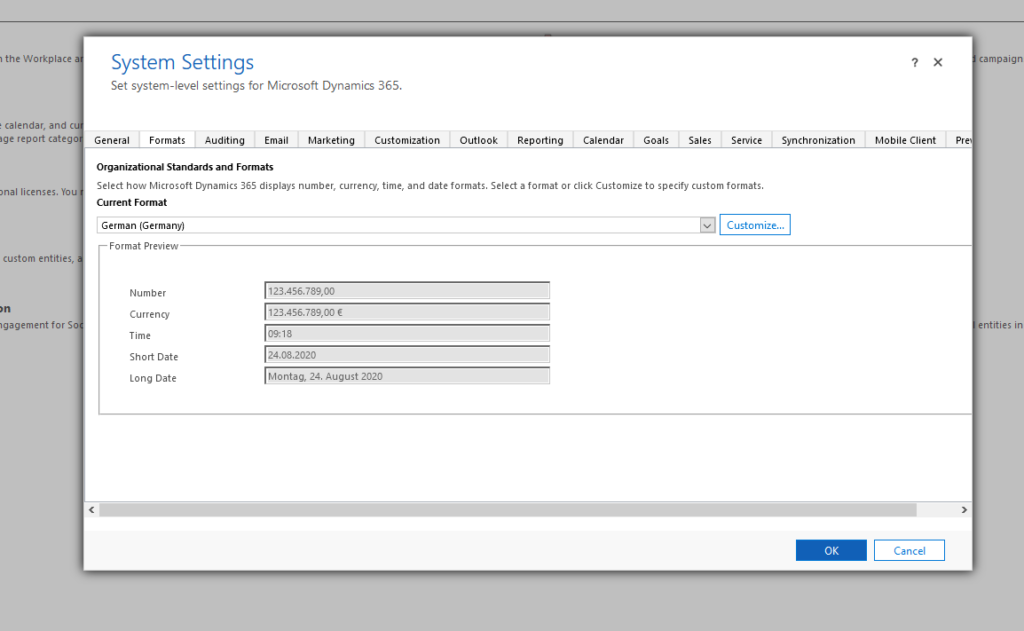The height and width of the screenshot is (631, 1024).
Task: Switch to the Outlook tab
Action: 479,140
